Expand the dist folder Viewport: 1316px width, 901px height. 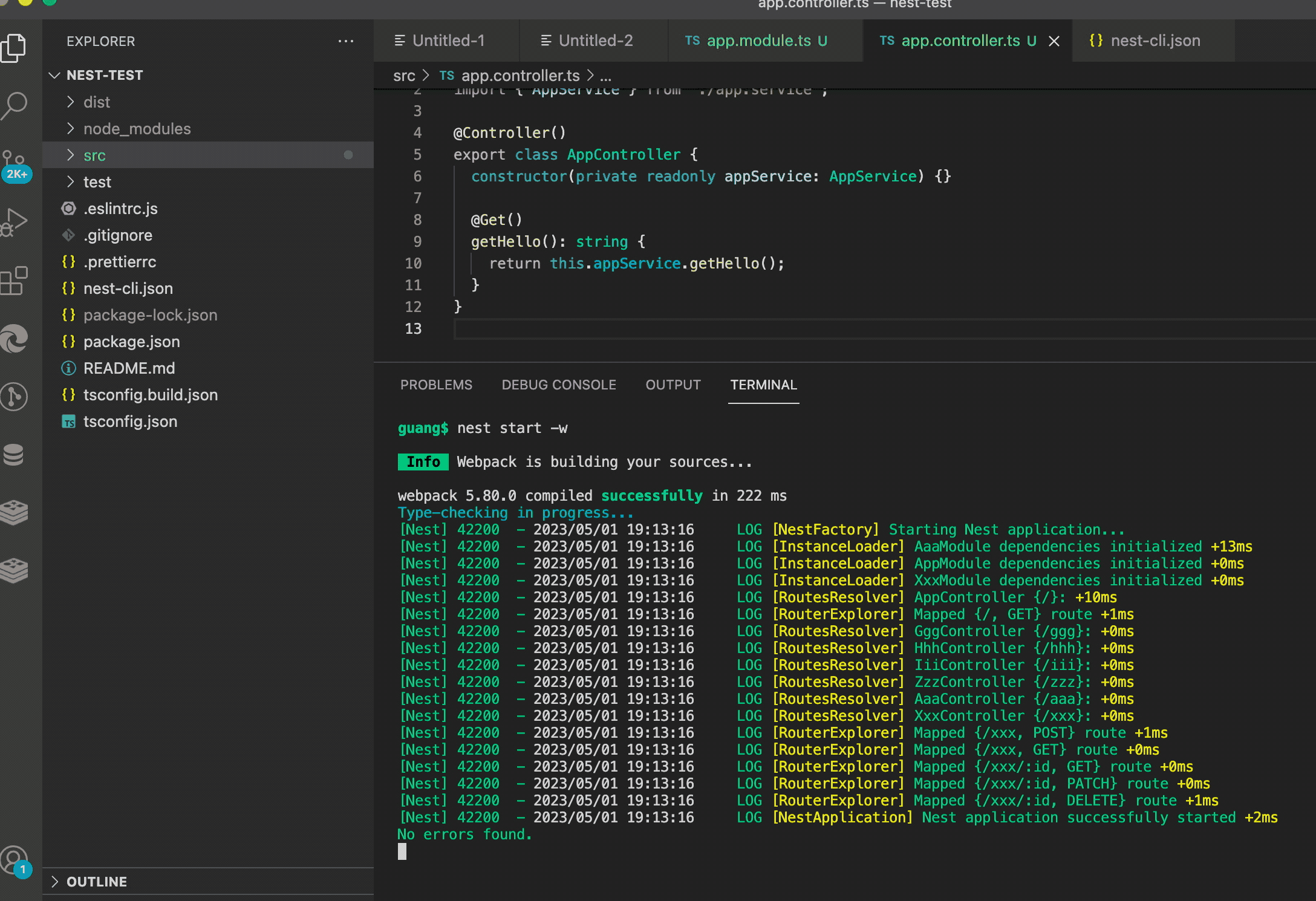click(x=97, y=102)
